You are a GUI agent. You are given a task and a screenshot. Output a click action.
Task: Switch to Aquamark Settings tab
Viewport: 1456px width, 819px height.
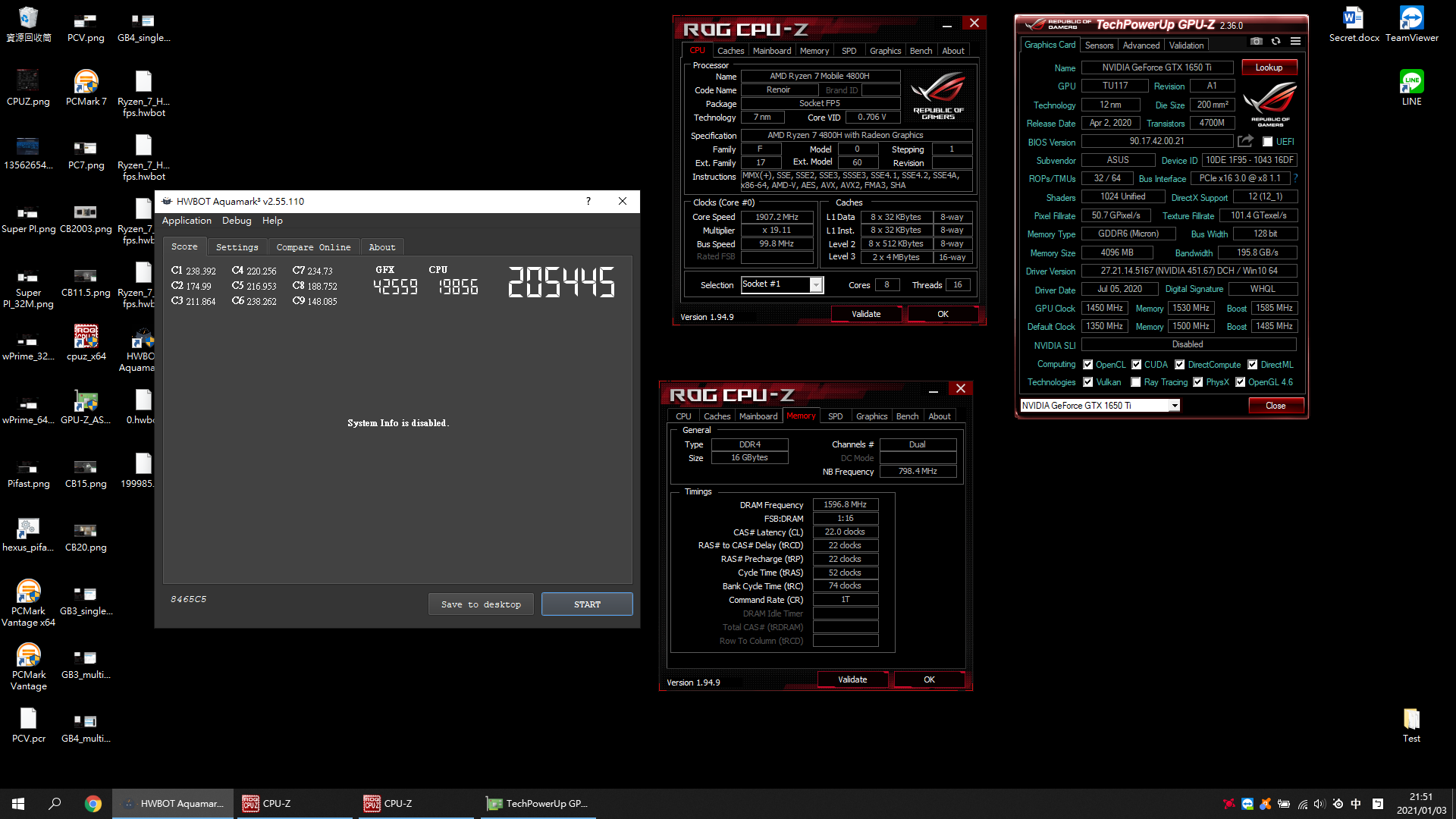coord(237,247)
